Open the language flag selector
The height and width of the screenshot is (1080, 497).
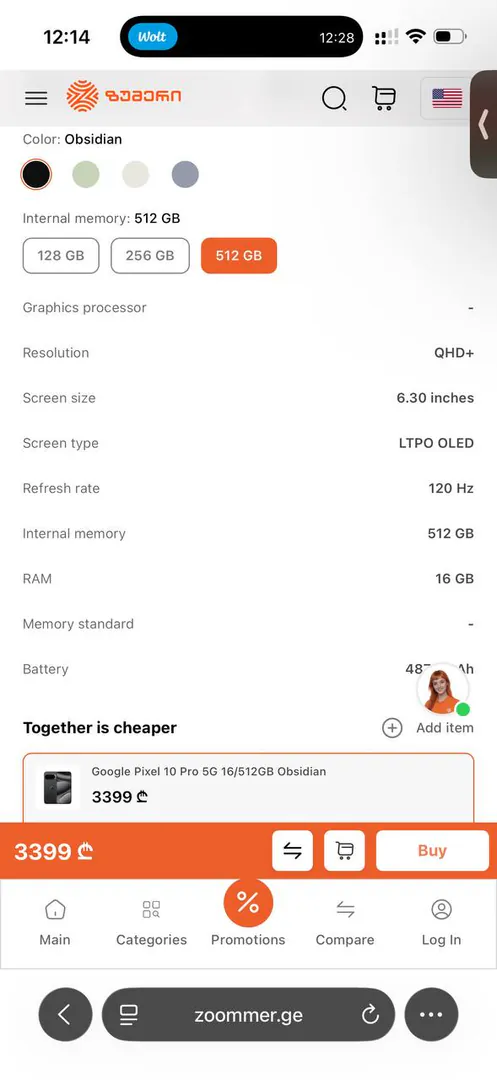pyautogui.click(x=447, y=98)
